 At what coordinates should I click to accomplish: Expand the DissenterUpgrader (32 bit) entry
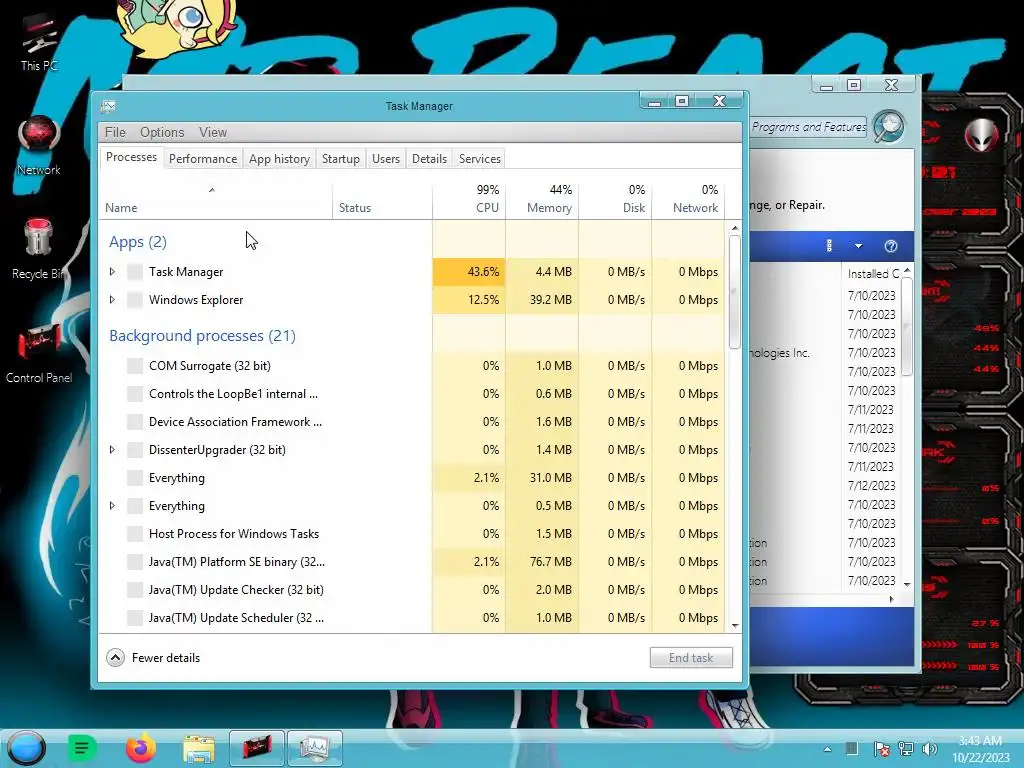(112, 450)
